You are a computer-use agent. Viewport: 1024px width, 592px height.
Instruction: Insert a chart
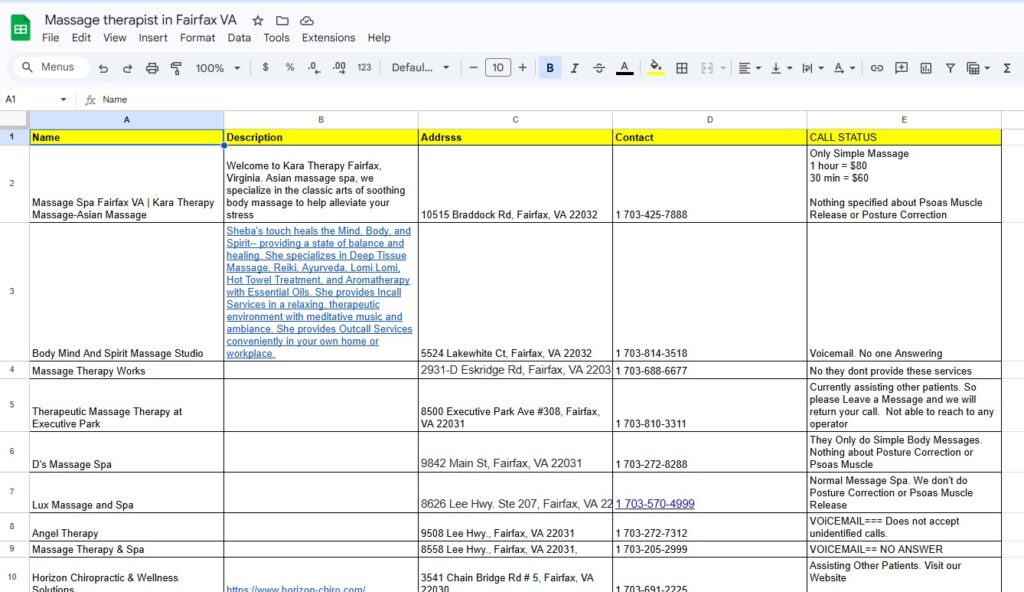[926, 68]
